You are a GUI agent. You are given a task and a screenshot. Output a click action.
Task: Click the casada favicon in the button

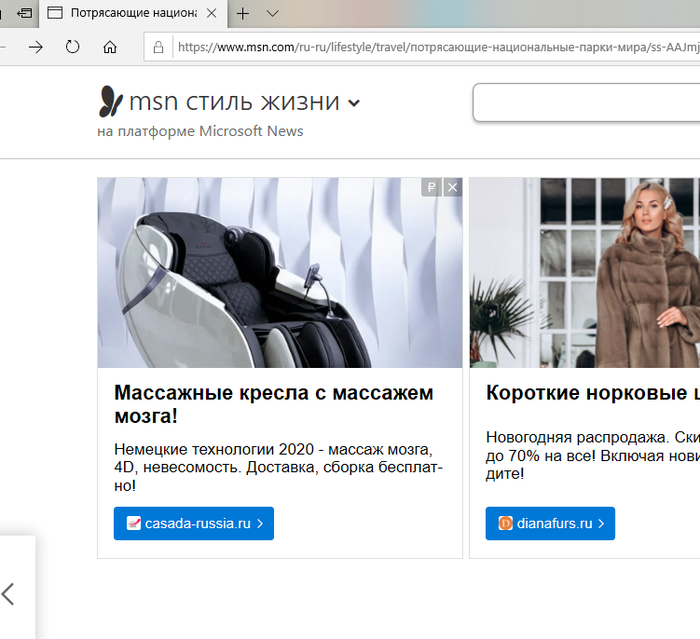(x=133, y=523)
